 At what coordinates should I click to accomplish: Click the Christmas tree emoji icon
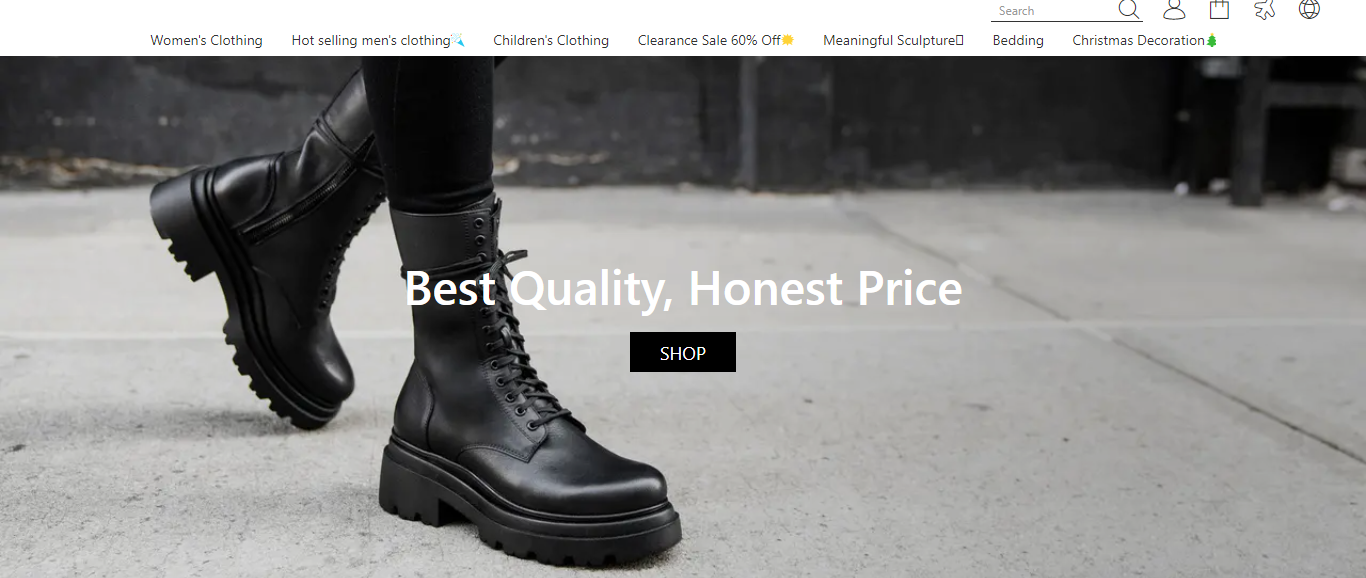click(x=1212, y=41)
